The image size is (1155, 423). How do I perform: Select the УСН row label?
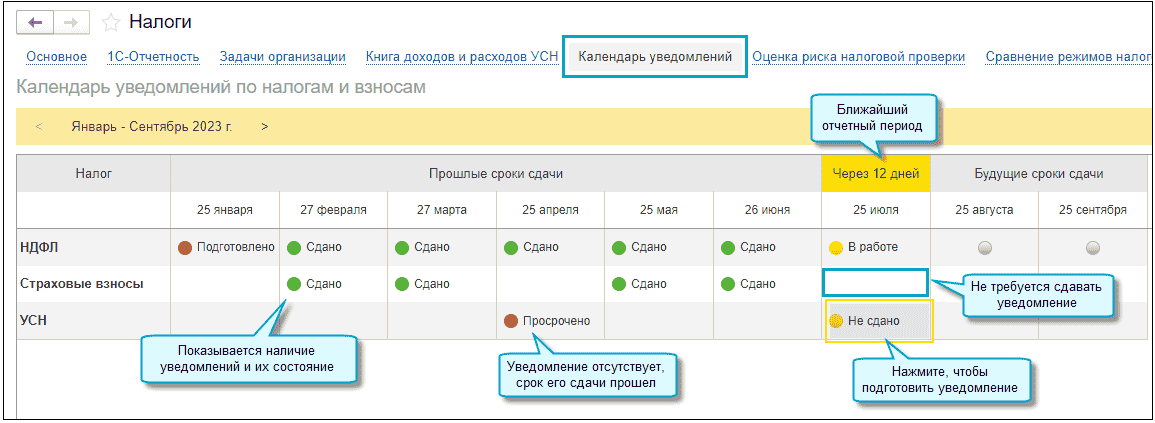pyautogui.click(x=32, y=321)
